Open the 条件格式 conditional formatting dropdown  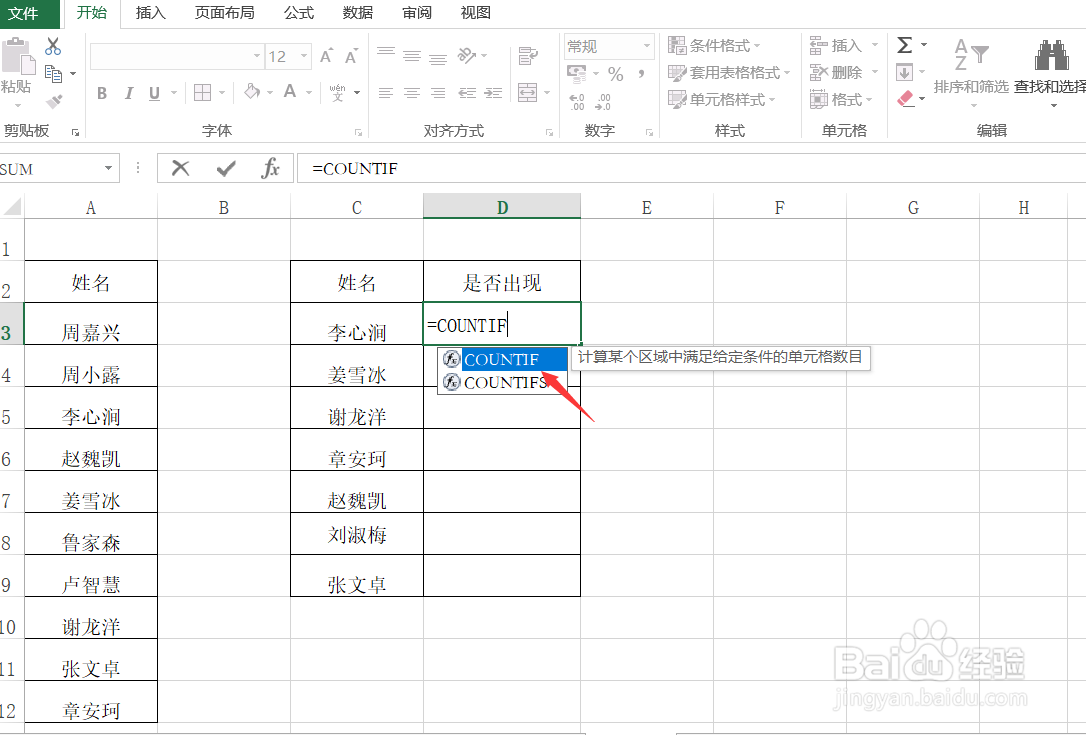click(714, 44)
